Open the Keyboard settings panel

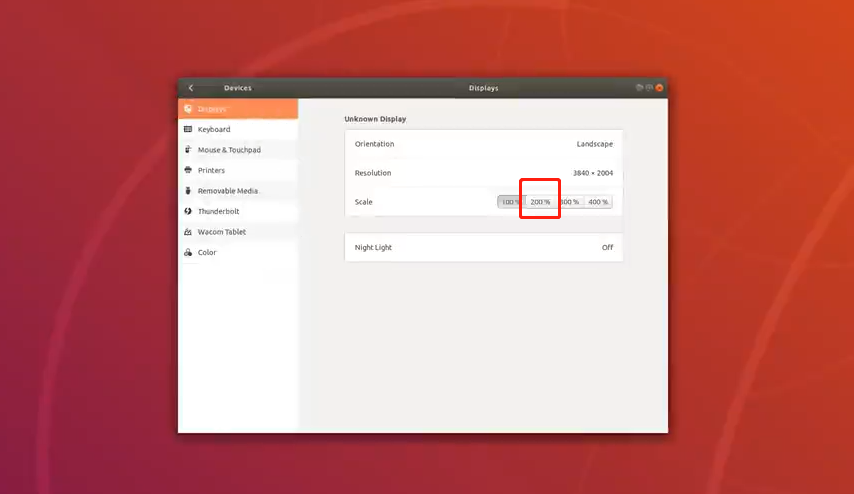[x=238, y=130]
